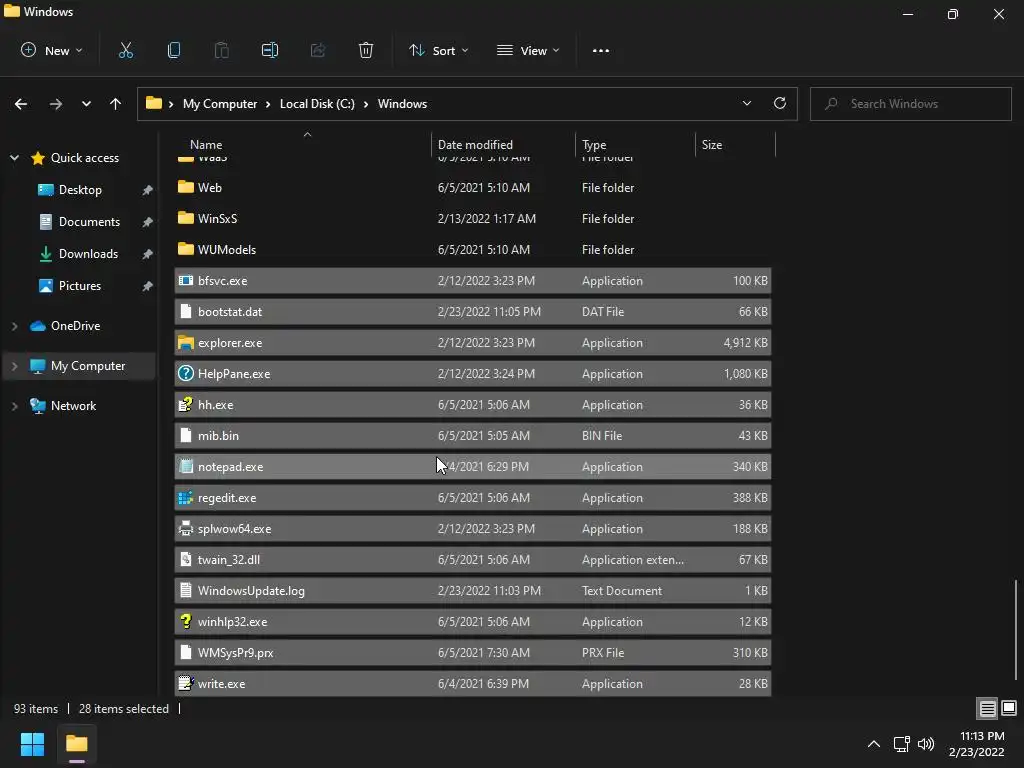Open the Windows Start menu
The height and width of the screenshot is (768, 1024).
pos(32,744)
